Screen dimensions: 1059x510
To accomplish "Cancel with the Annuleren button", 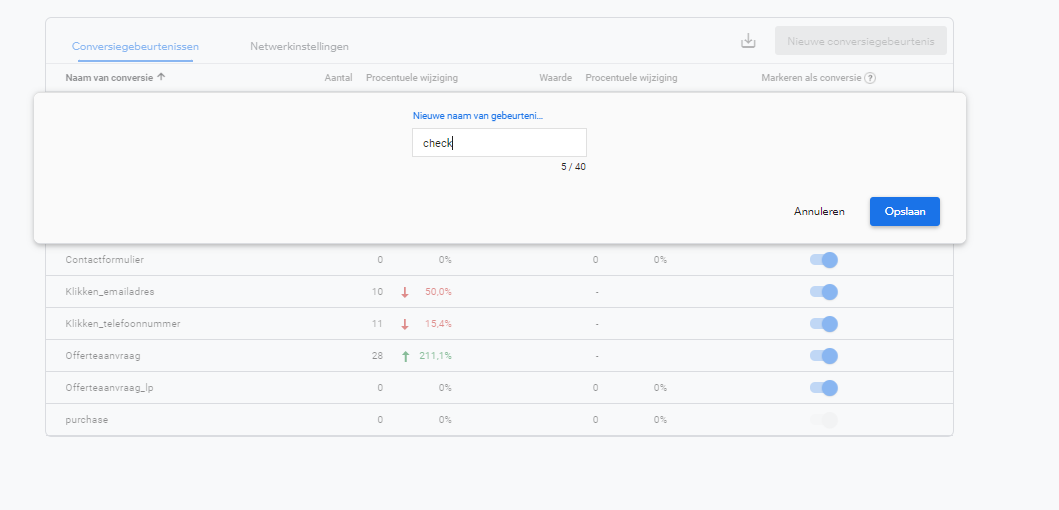I will [819, 211].
